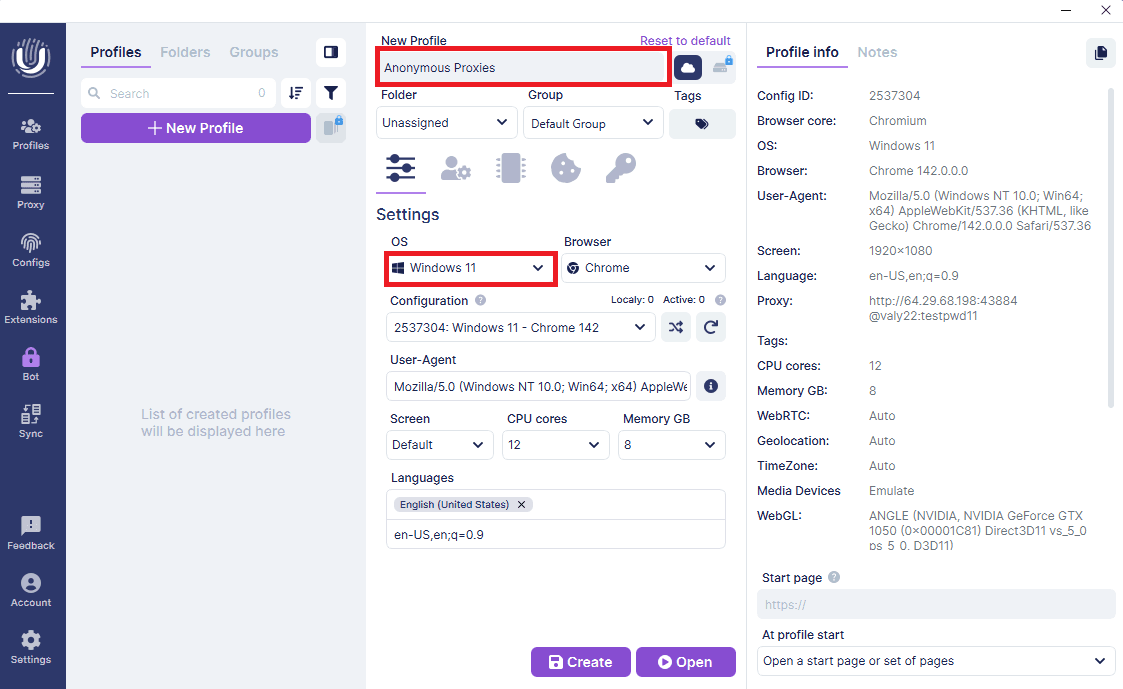The height and width of the screenshot is (689, 1123).
Task: Open the CPU cores dropdown
Action: pyautogui.click(x=555, y=444)
